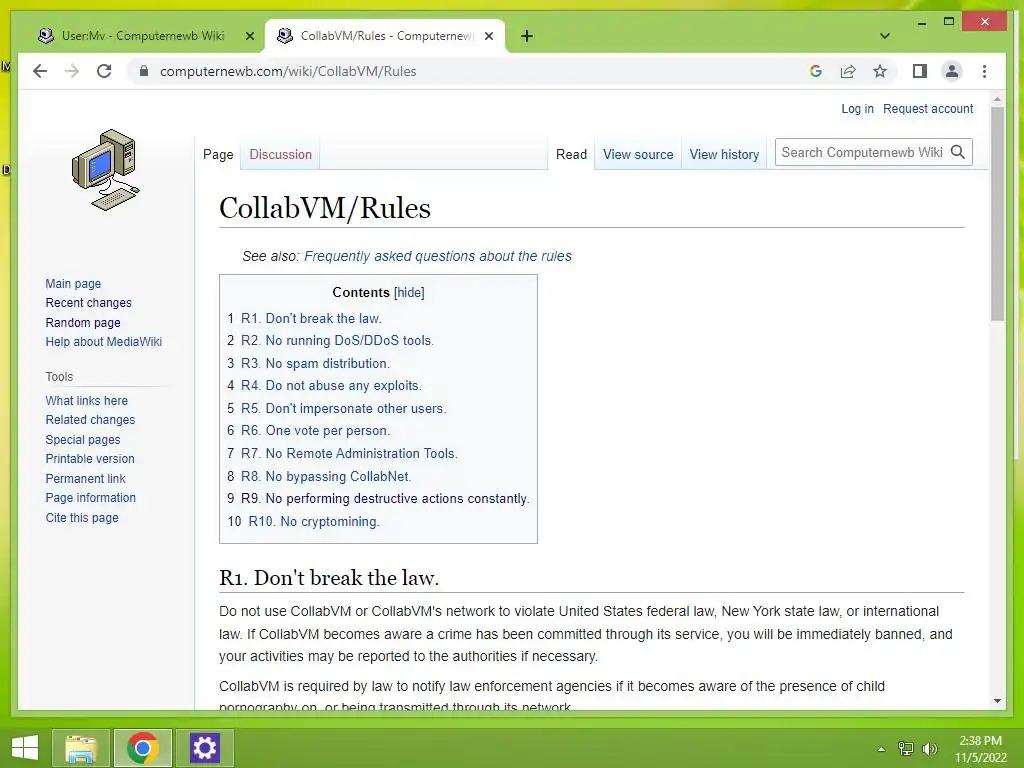Image resolution: width=1024 pixels, height=768 pixels.
Task: Click the Log in link
Action: point(857,108)
